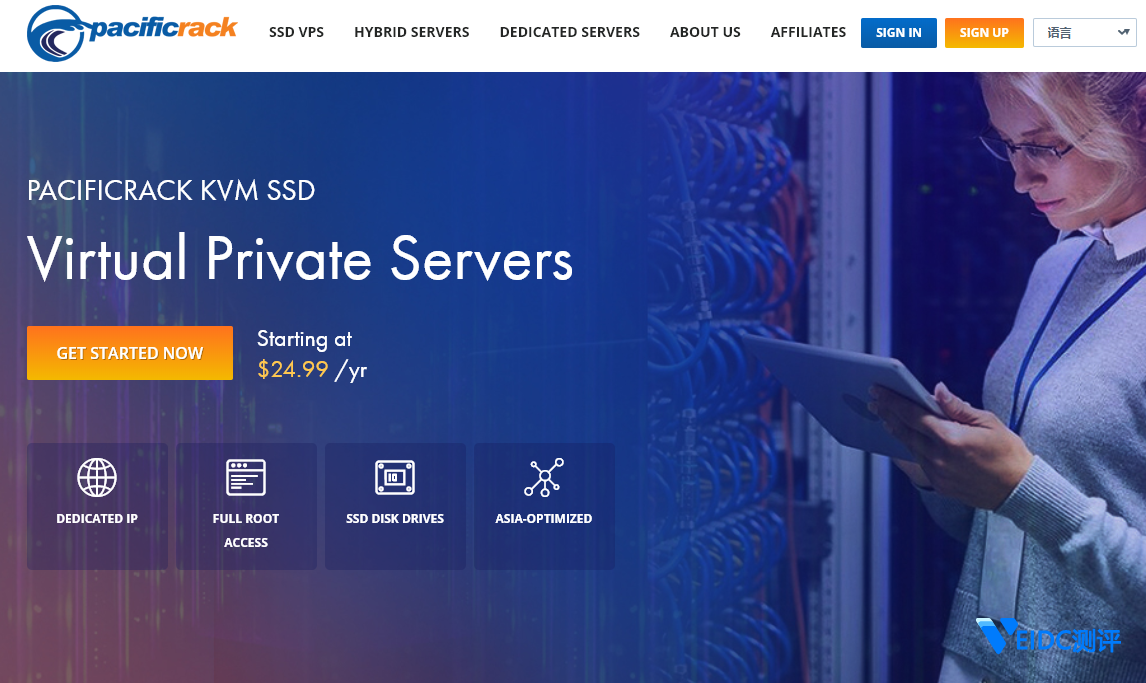Go to the About Us page
Image resolution: width=1146 pixels, height=683 pixels.
705,32
